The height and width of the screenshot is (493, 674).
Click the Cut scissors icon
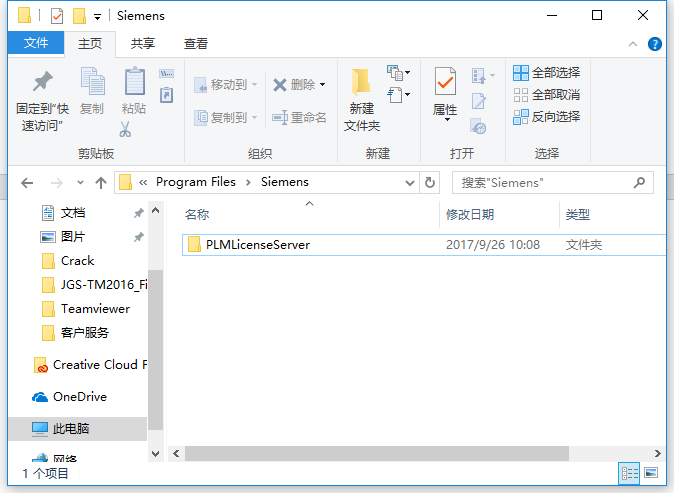tap(125, 129)
